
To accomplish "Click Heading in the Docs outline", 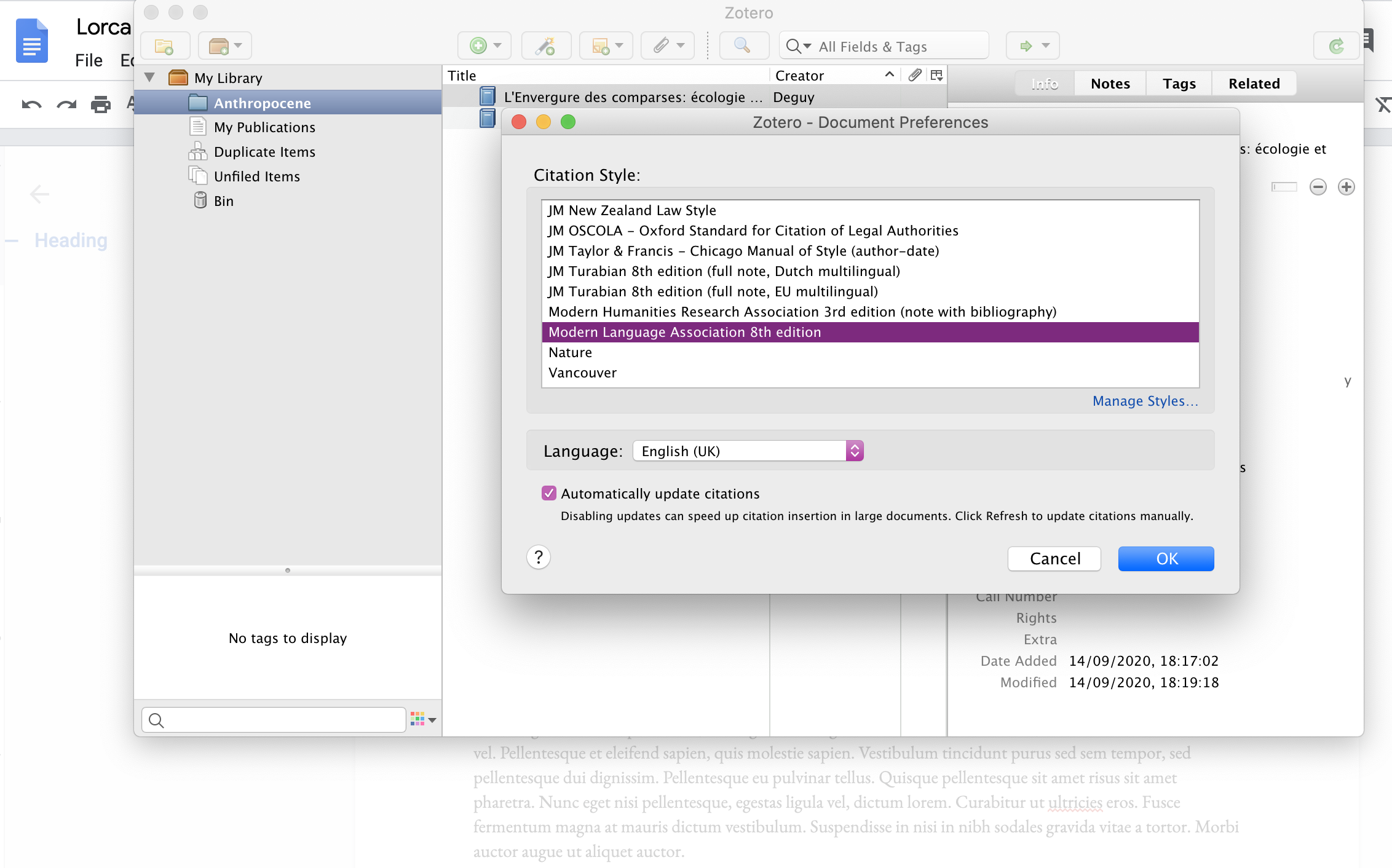I will point(71,240).
